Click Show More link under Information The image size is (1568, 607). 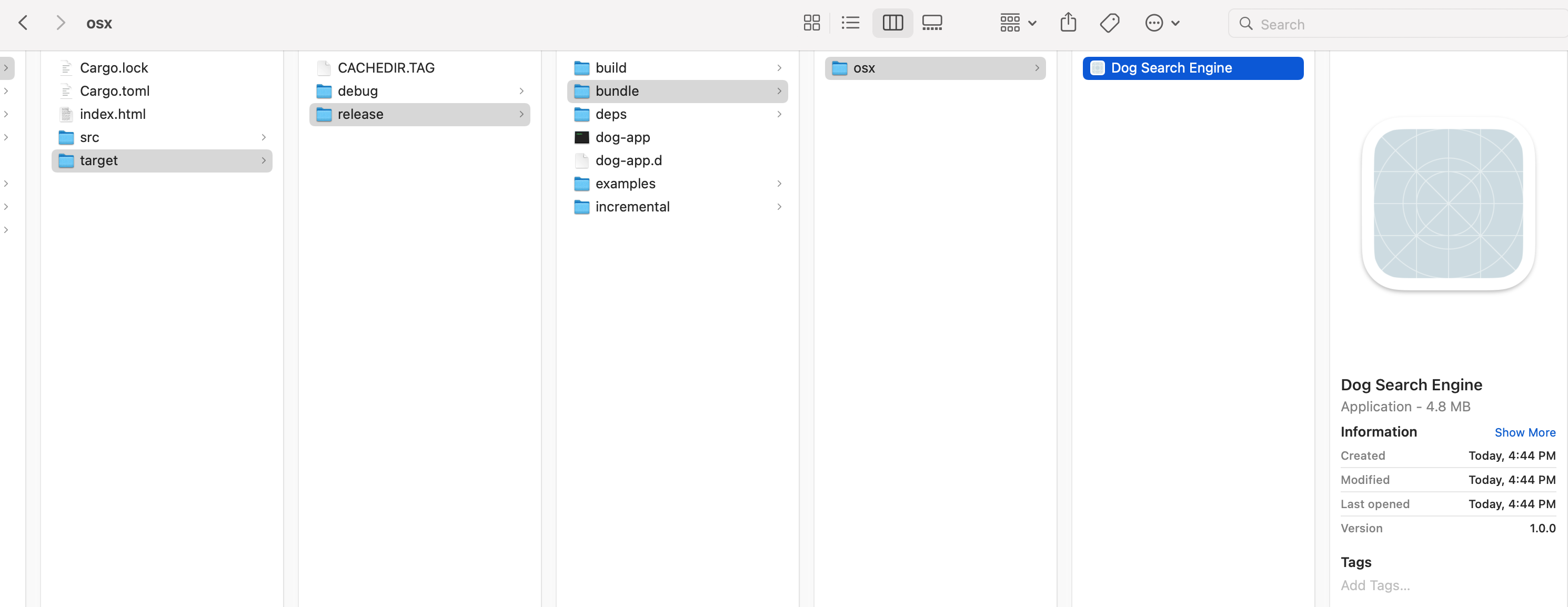click(x=1524, y=432)
